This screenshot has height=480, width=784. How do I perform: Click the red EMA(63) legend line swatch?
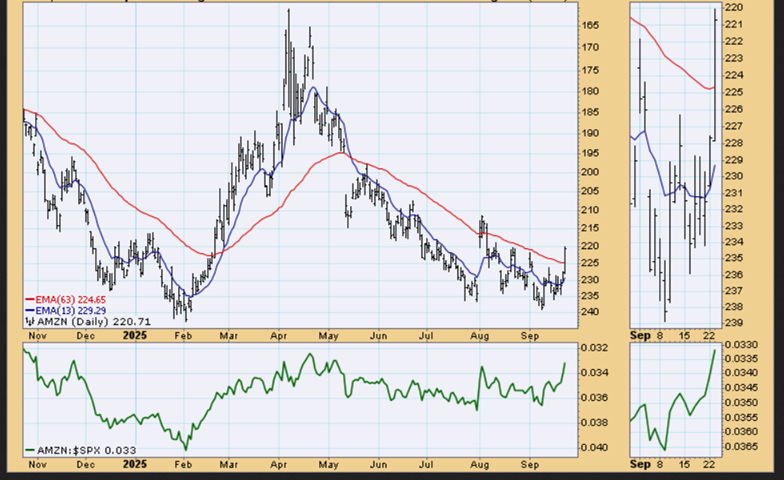point(30,300)
